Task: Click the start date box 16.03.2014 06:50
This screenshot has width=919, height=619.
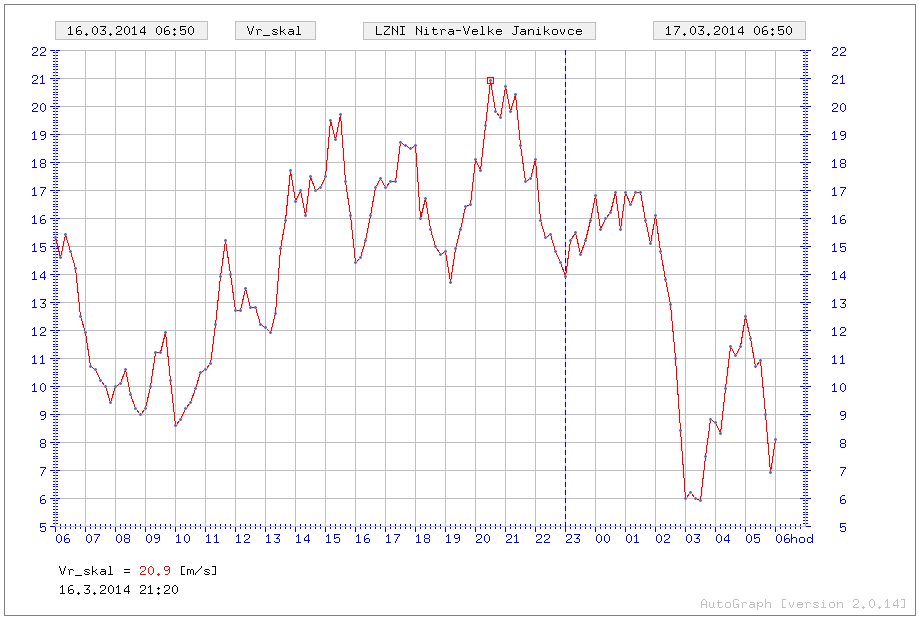Action: (130, 30)
